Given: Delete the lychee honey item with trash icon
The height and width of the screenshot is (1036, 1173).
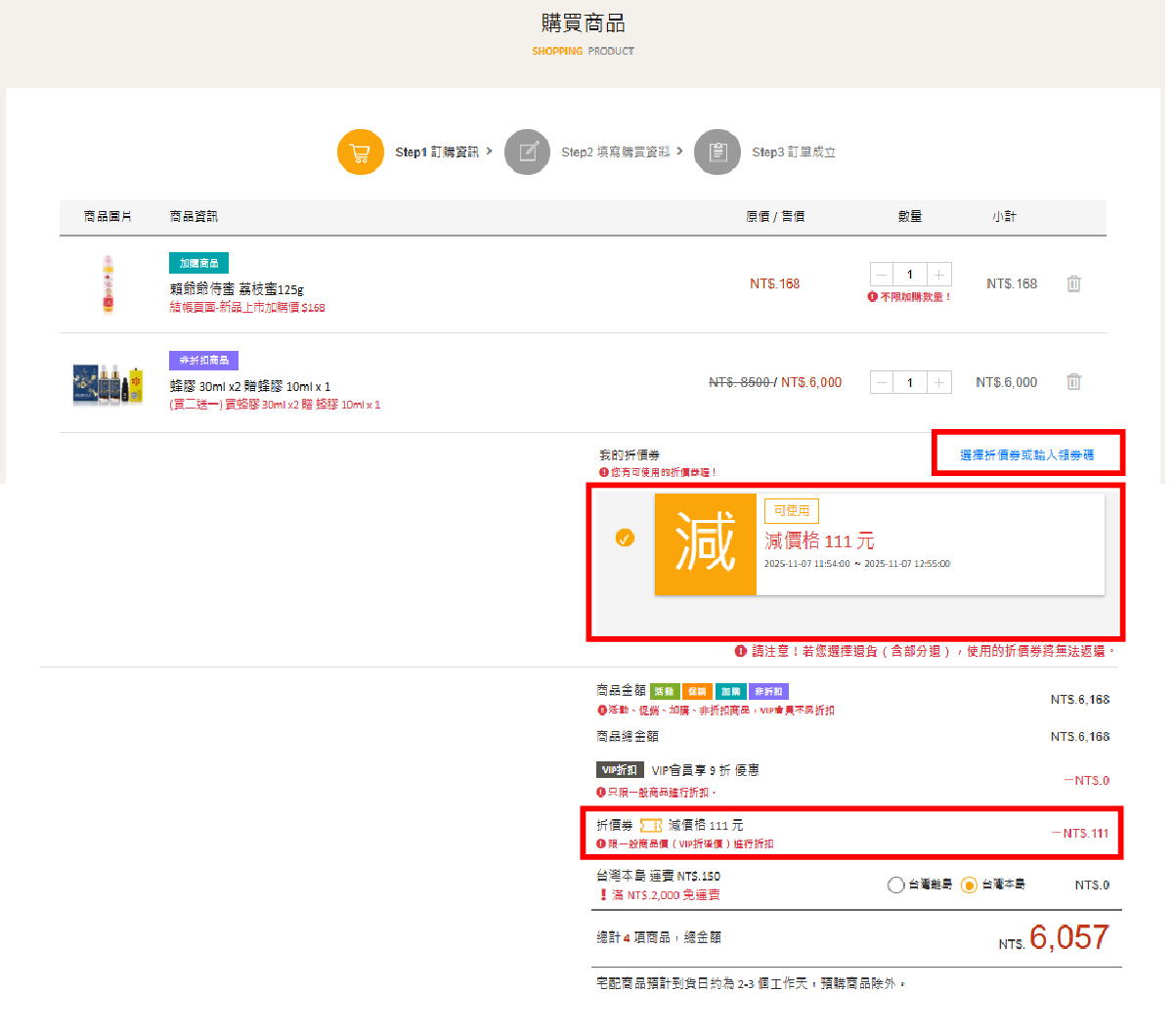Looking at the screenshot, I should (x=1073, y=283).
